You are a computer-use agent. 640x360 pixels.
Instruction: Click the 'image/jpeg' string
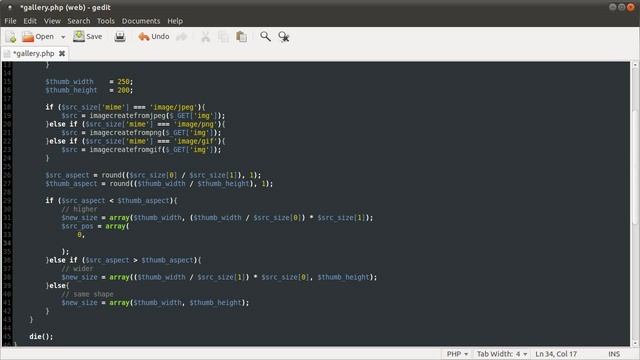(173, 107)
